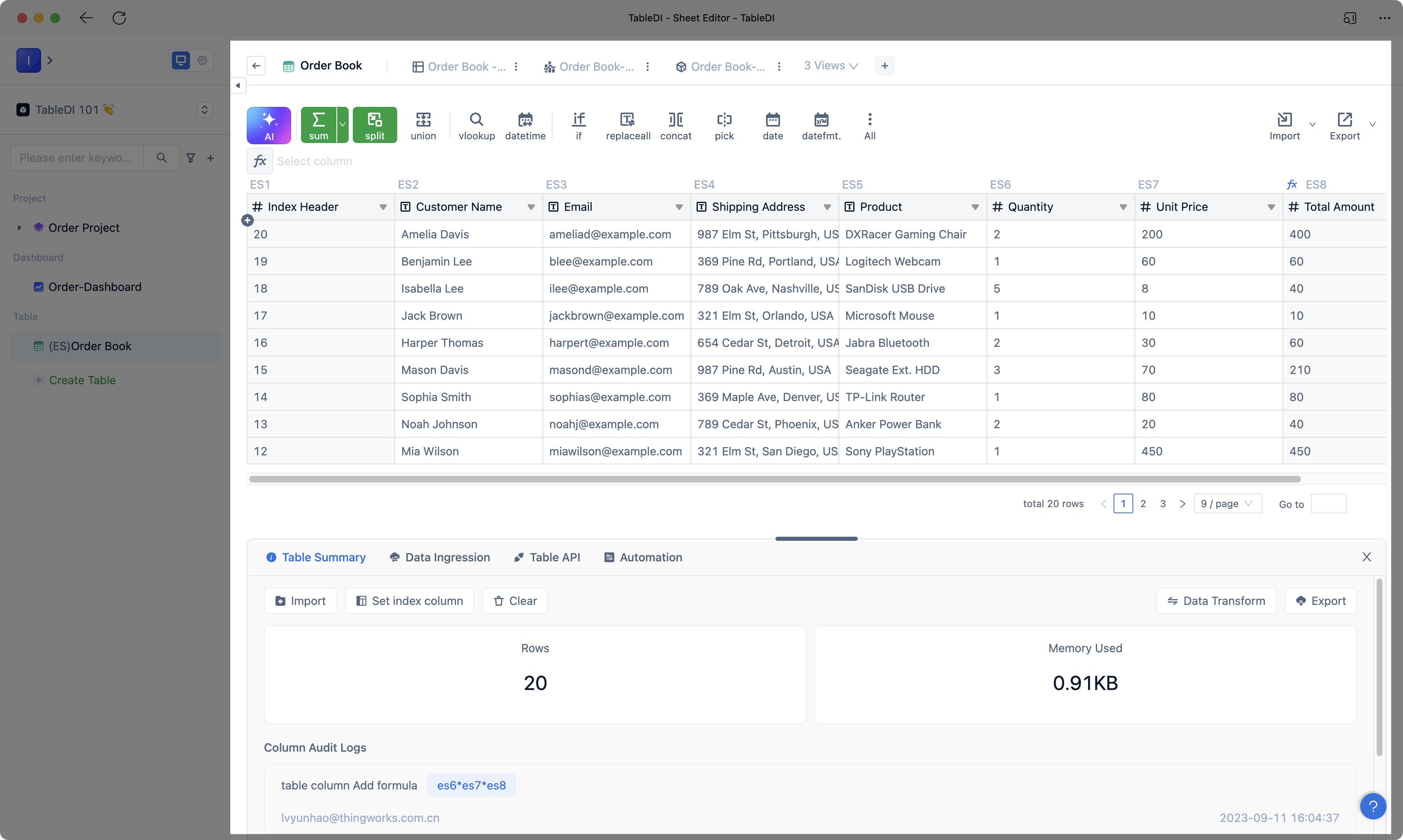Open the Quantity column dropdown
The height and width of the screenshot is (840, 1403).
tap(1123, 207)
